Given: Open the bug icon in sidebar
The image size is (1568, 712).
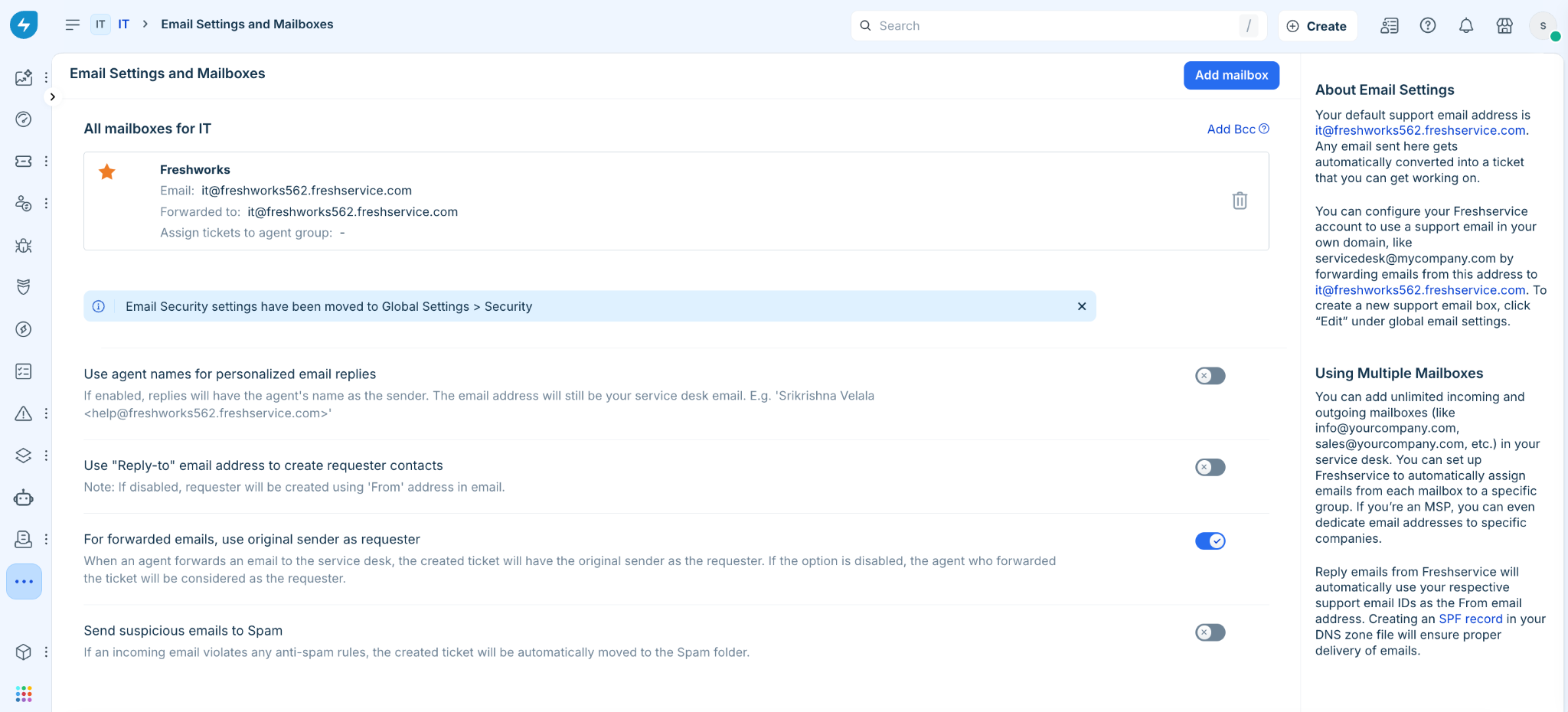Looking at the screenshot, I should point(24,245).
